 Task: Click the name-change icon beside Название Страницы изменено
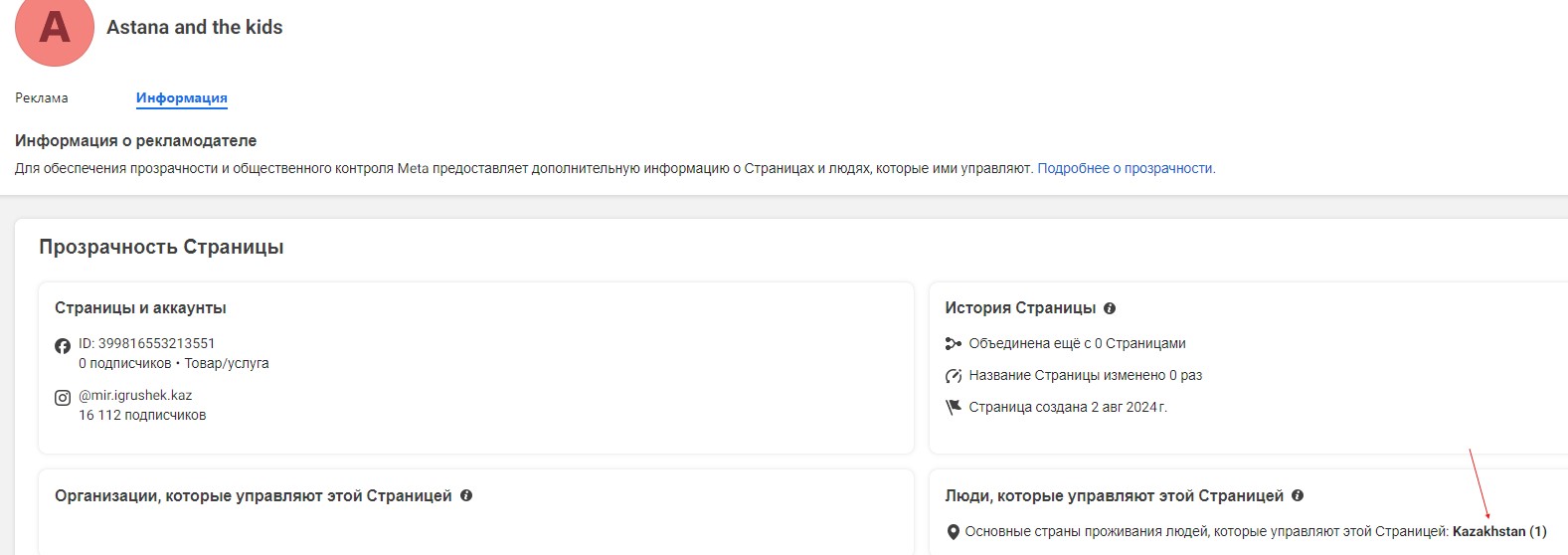pyautogui.click(x=953, y=376)
